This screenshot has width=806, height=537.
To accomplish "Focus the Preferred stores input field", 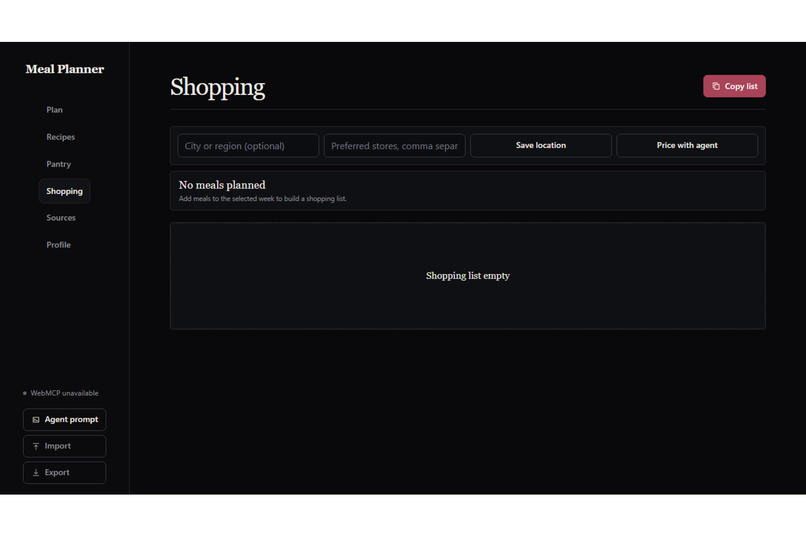I will [x=394, y=146].
